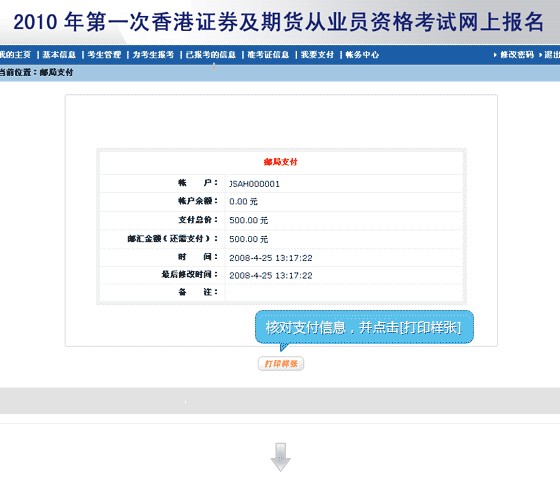Open 已报考的信息 page
This screenshot has width=560, height=479.
[x=211, y=55]
